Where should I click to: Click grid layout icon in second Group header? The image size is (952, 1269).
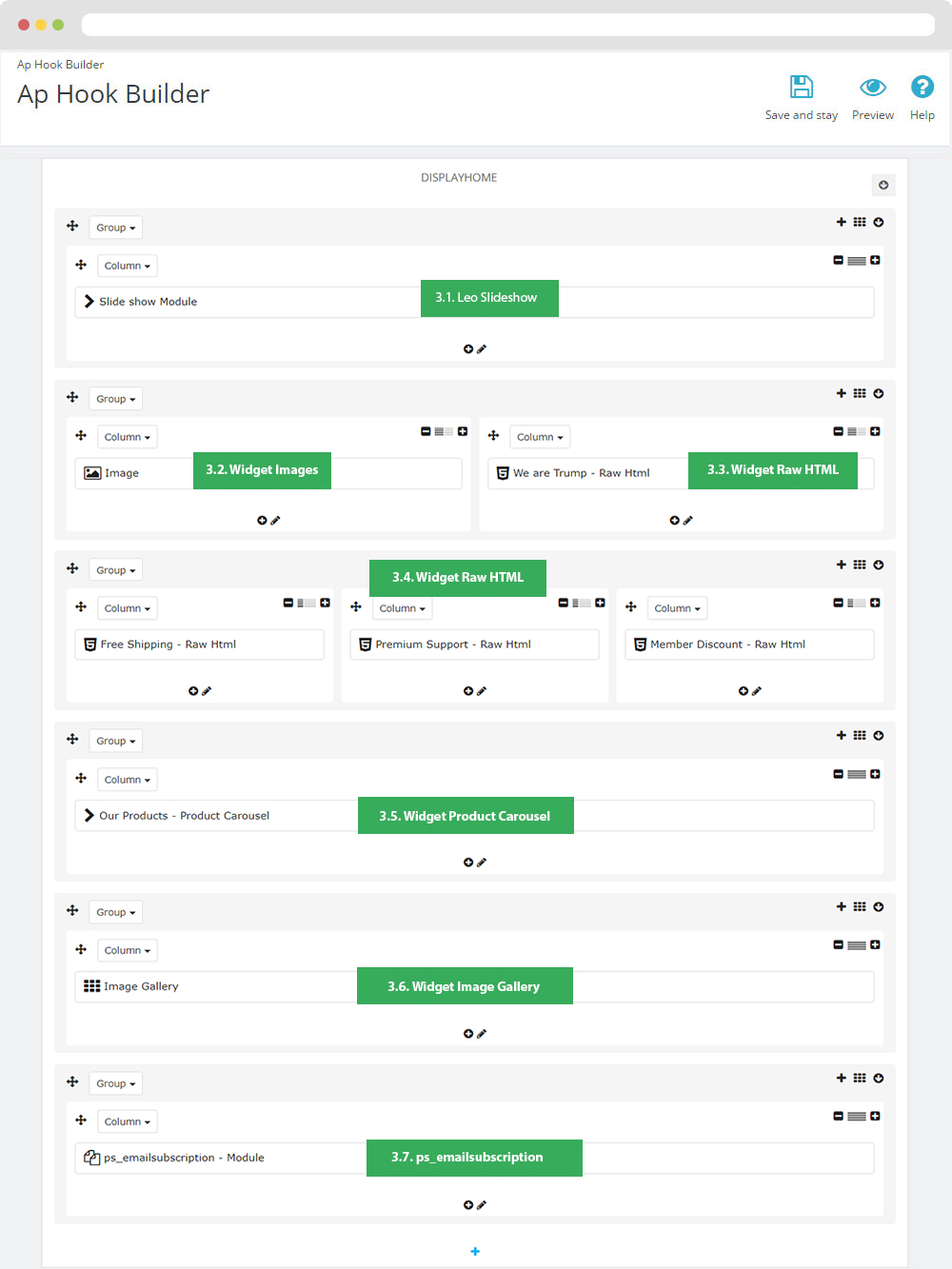[860, 393]
